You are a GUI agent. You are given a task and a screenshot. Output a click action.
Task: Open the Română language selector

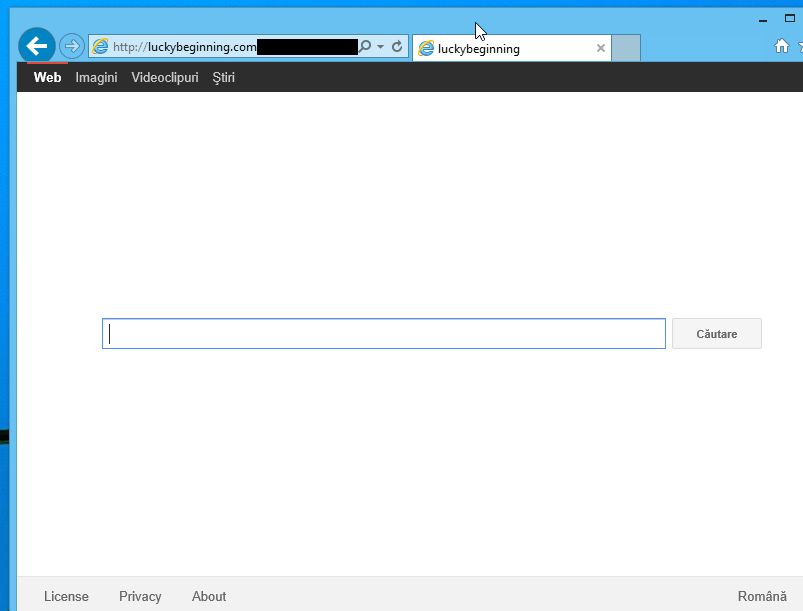coord(763,596)
